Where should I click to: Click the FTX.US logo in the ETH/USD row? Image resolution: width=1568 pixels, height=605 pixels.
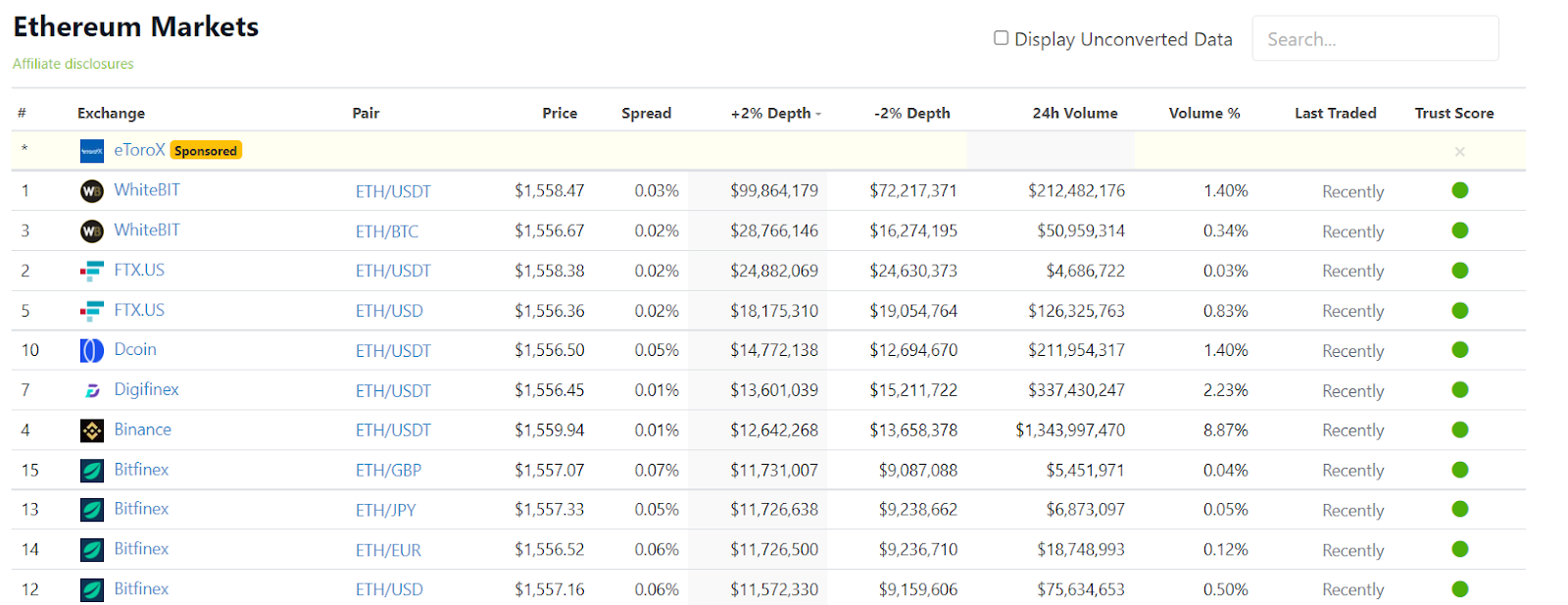click(91, 311)
